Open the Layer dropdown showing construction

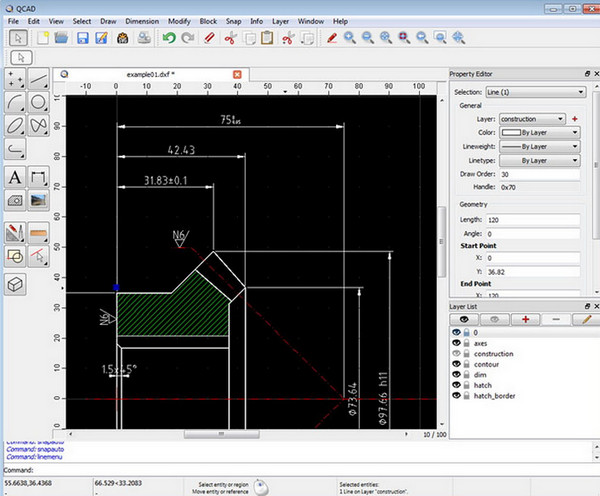tap(532, 119)
